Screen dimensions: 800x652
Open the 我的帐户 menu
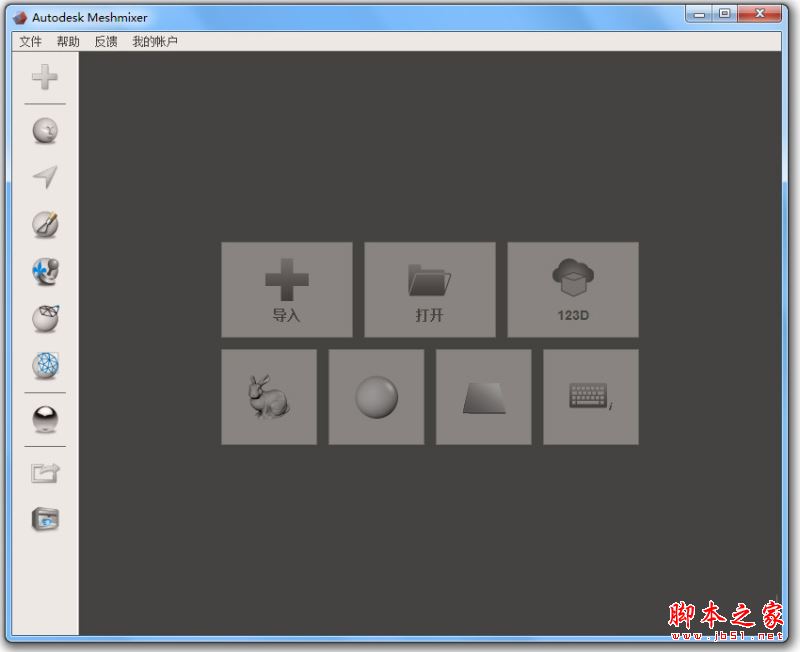[155, 41]
